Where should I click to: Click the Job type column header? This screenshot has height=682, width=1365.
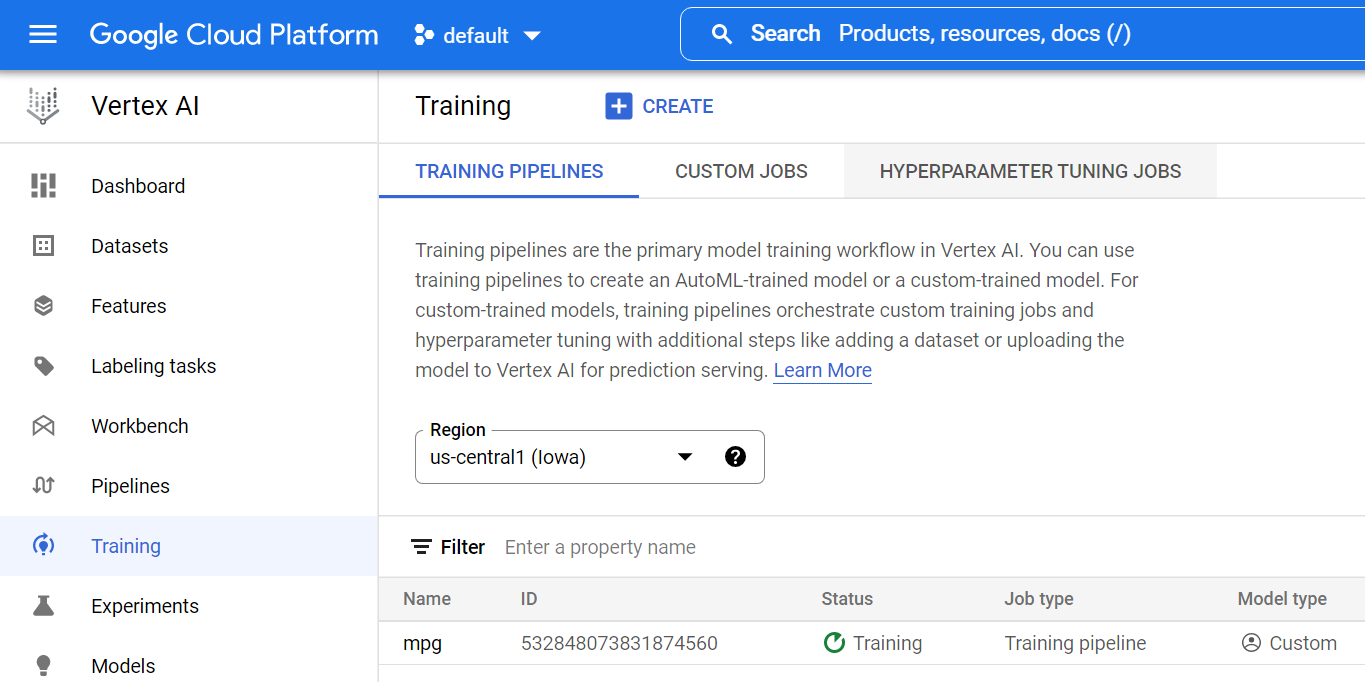point(1039,599)
